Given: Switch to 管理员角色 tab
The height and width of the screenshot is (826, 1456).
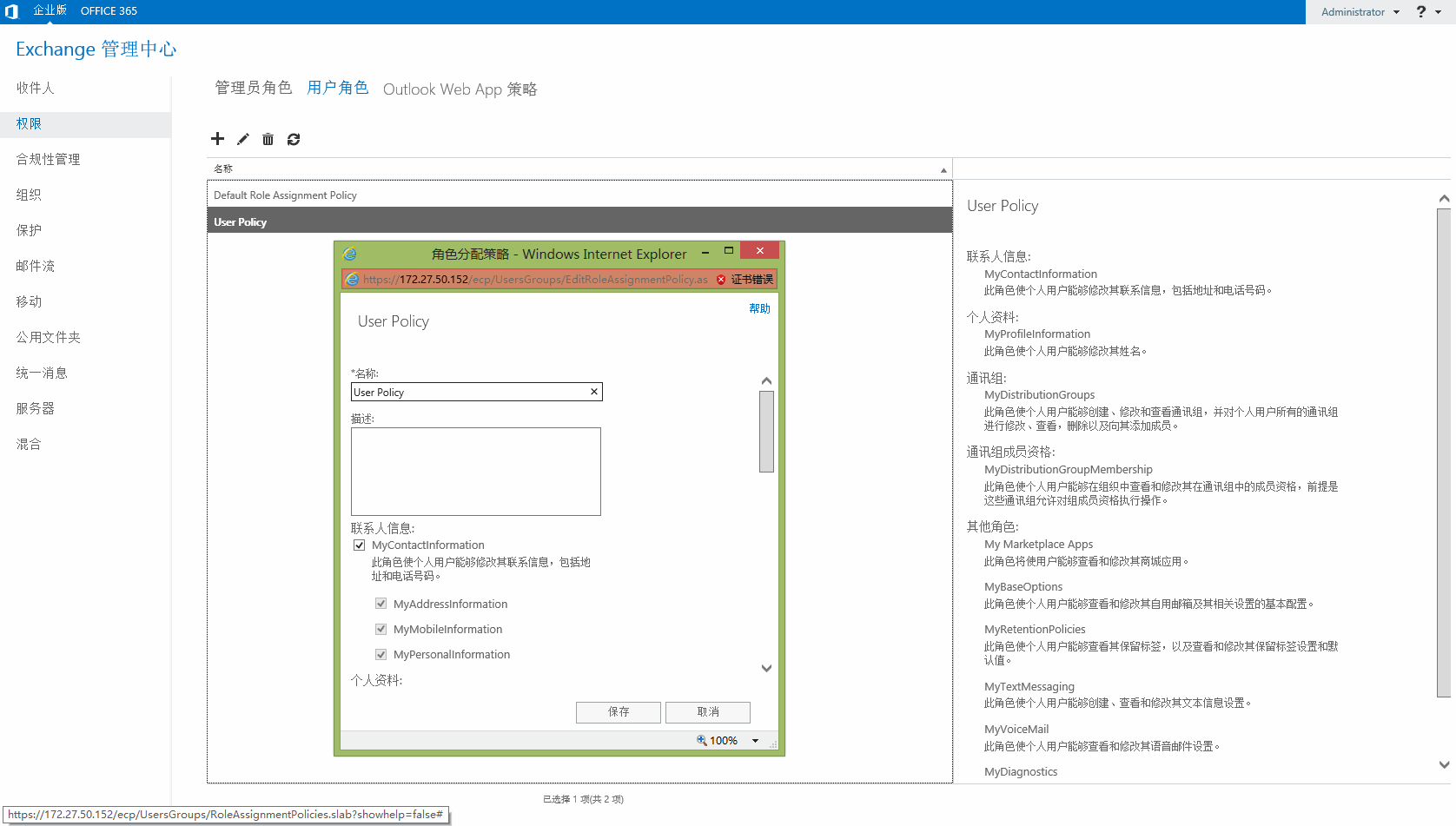Looking at the screenshot, I should (254, 88).
